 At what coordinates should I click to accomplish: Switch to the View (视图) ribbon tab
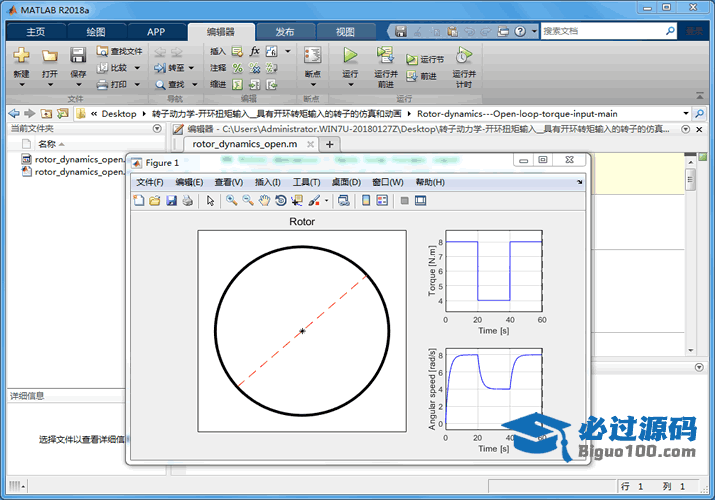(x=345, y=32)
